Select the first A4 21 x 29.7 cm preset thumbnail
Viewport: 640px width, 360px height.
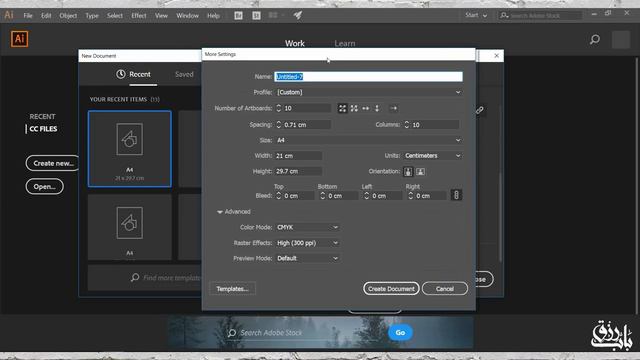129,149
